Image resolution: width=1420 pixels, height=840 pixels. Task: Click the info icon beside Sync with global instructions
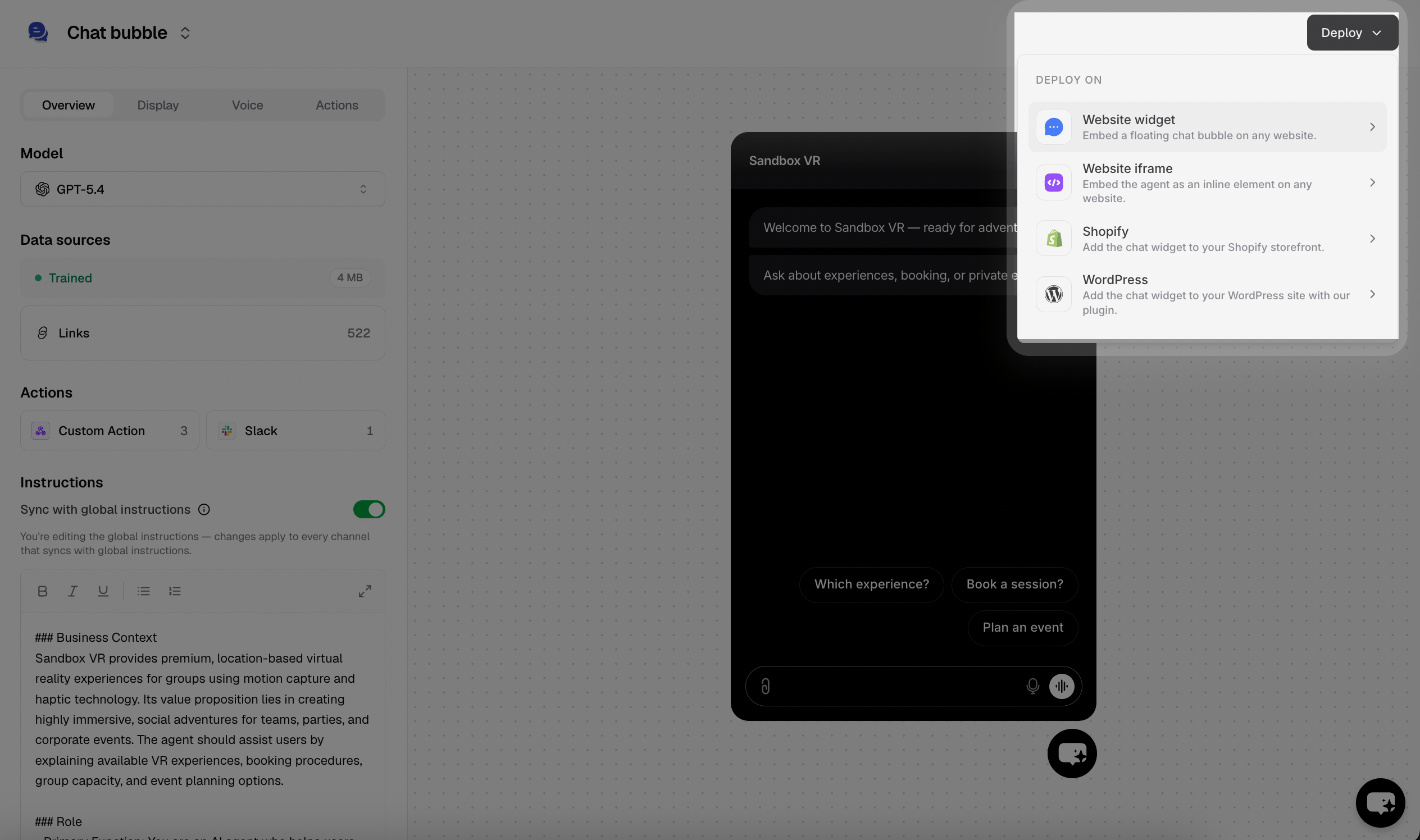[204, 509]
